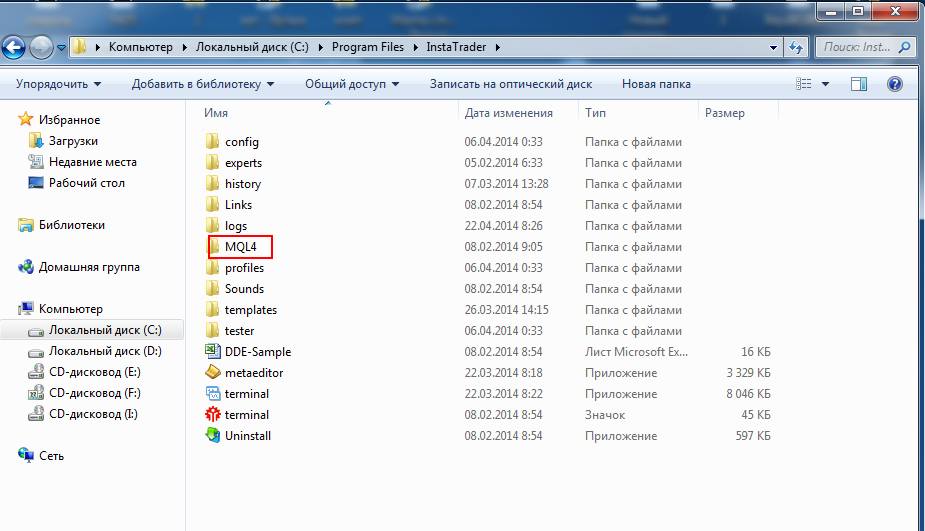Click the refresh button next to address bar
Screen dimensions: 925x531
pyautogui.click(x=796, y=47)
